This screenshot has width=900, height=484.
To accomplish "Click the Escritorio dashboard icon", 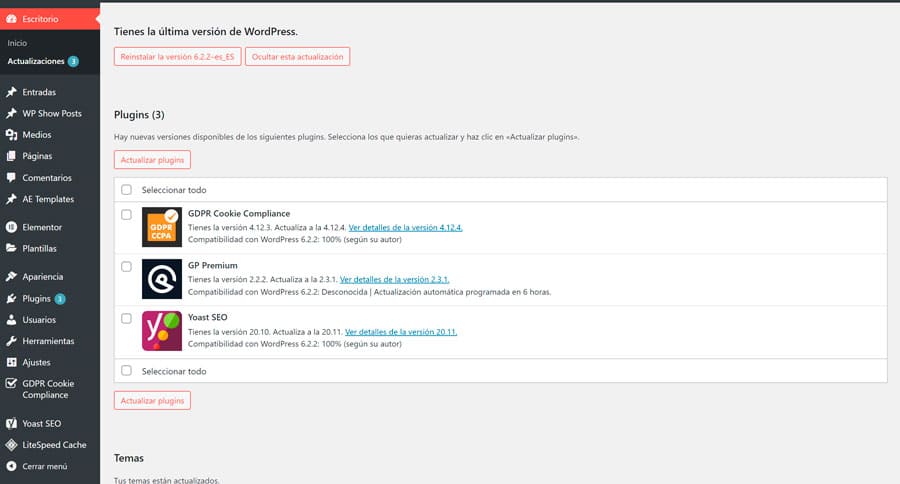I will pos(11,19).
